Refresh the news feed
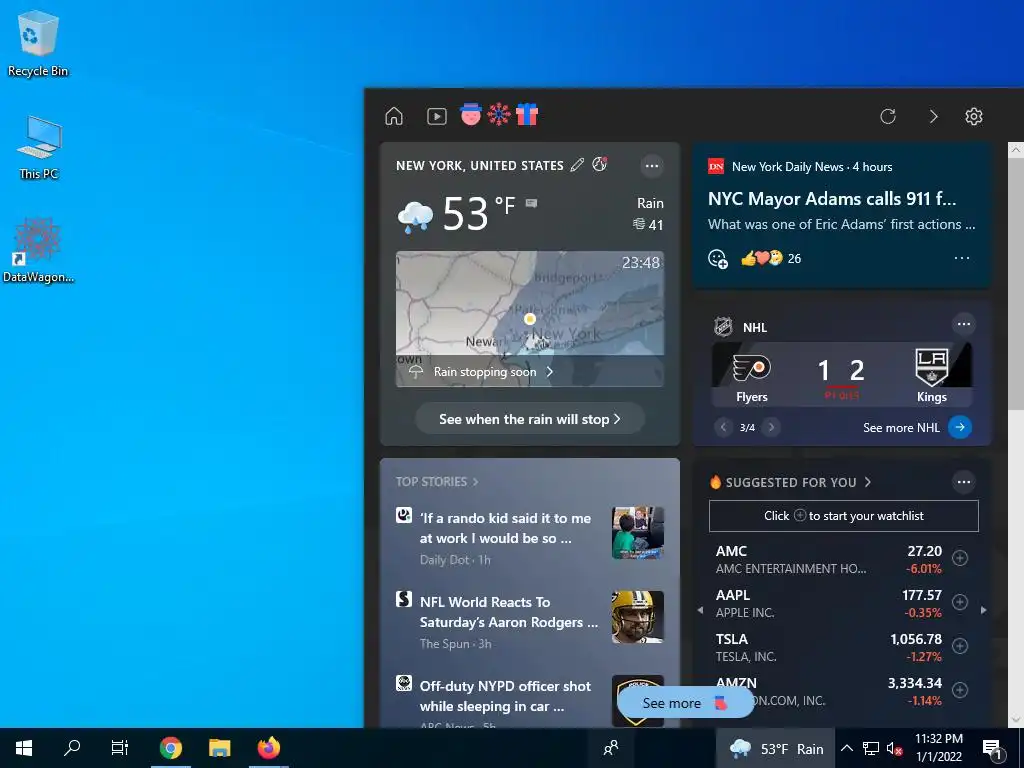The height and width of the screenshot is (768, 1024). (888, 116)
